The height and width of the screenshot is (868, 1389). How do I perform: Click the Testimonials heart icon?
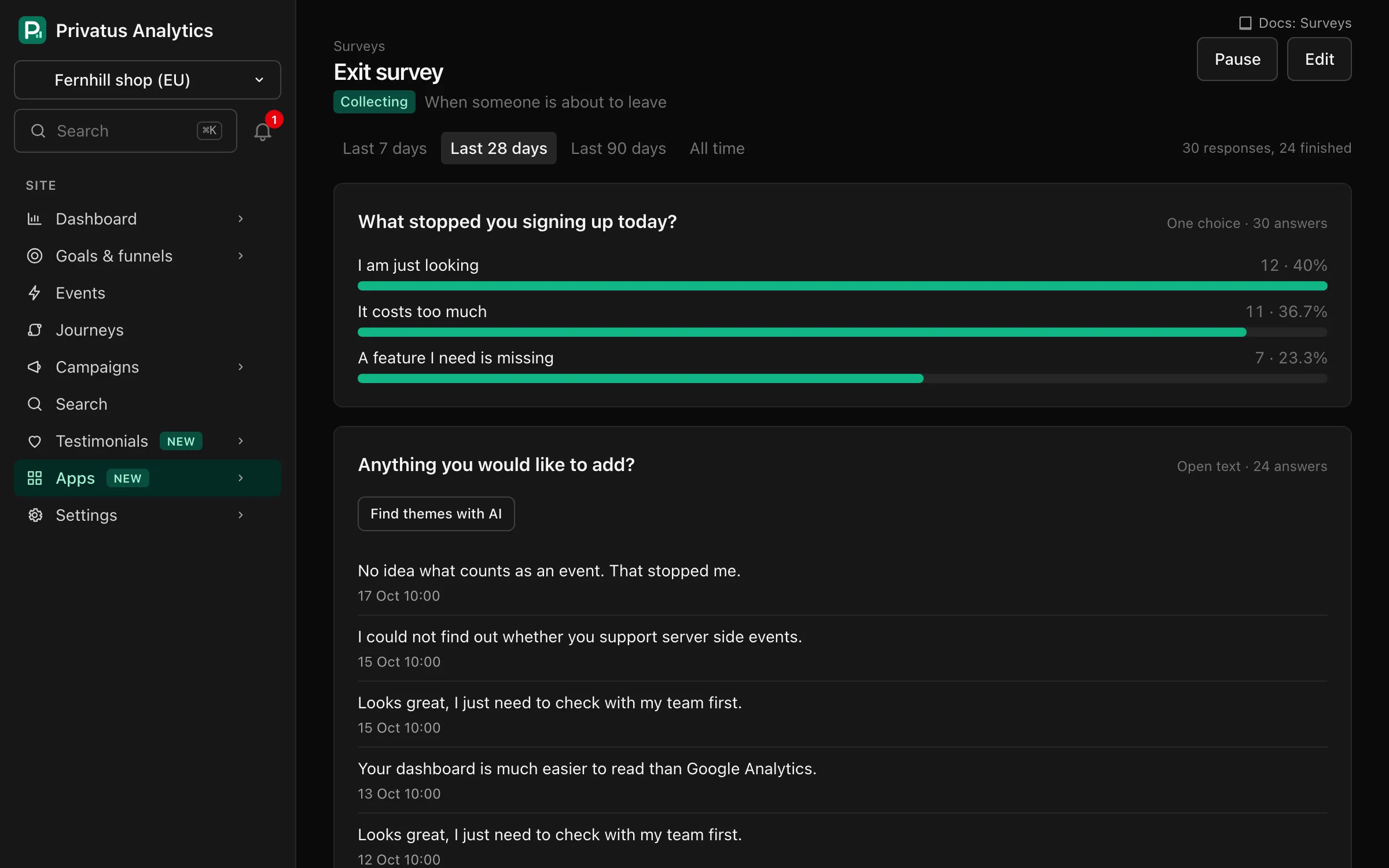tap(35, 441)
